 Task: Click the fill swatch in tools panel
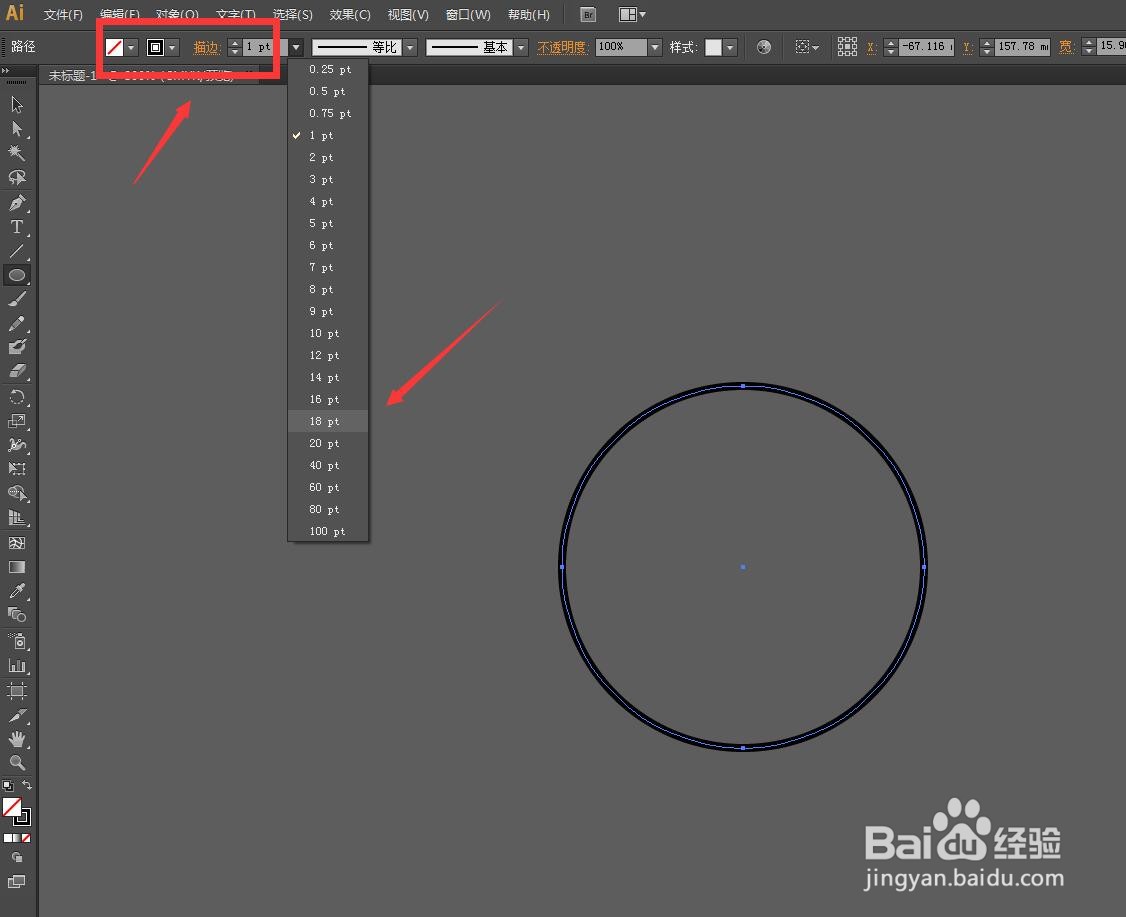[11, 807]
